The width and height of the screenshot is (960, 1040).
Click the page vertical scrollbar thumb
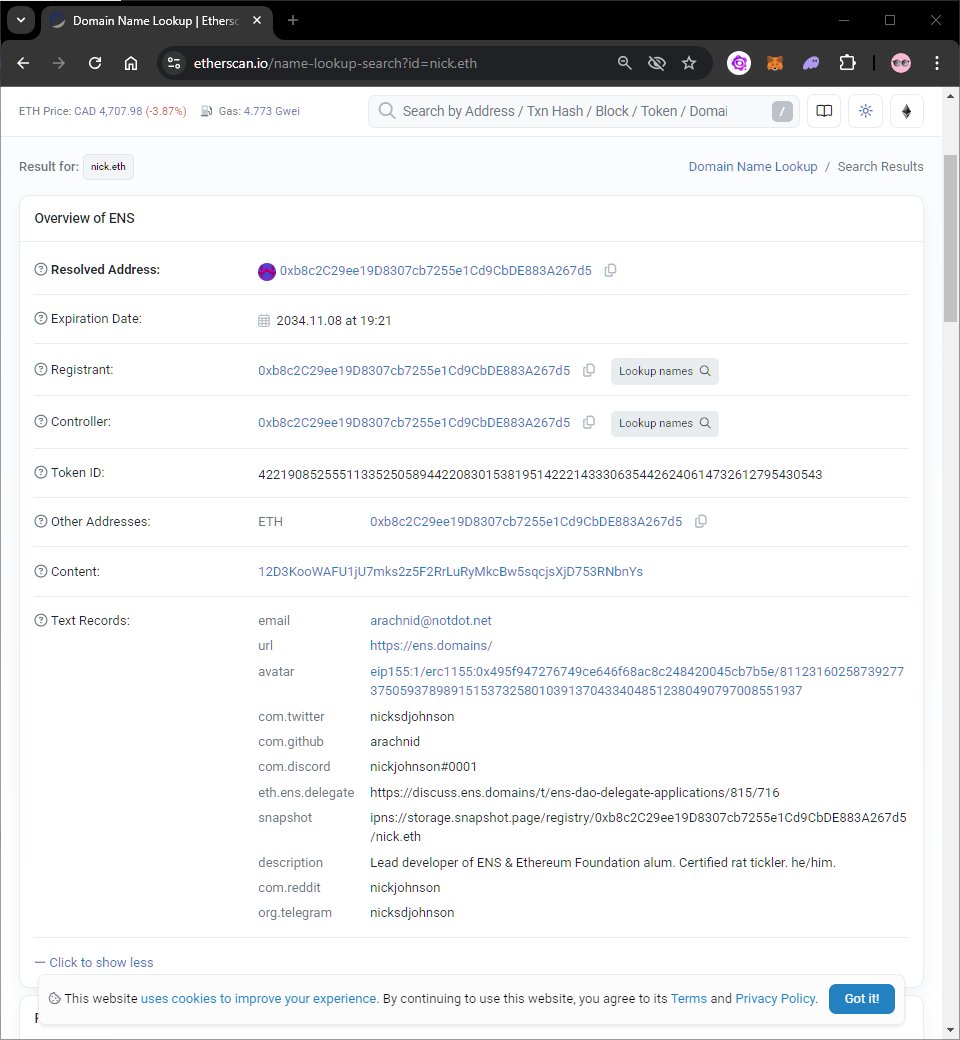[x=950, y=237]
